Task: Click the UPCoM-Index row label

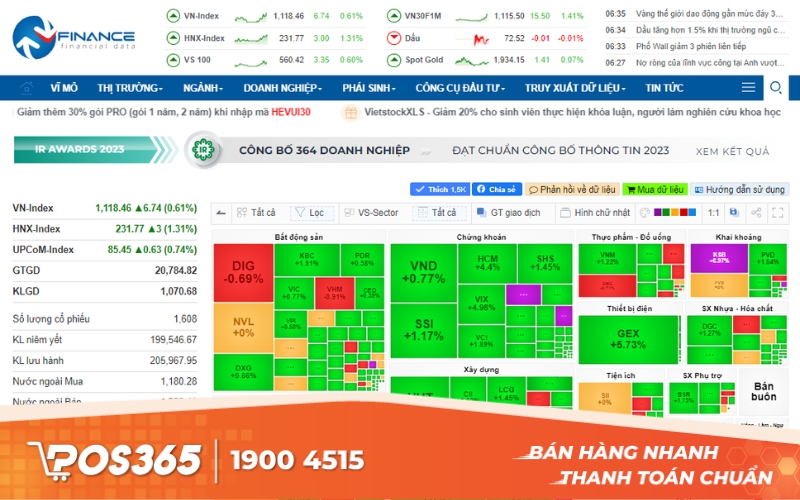Action: (x=43, y=249)
